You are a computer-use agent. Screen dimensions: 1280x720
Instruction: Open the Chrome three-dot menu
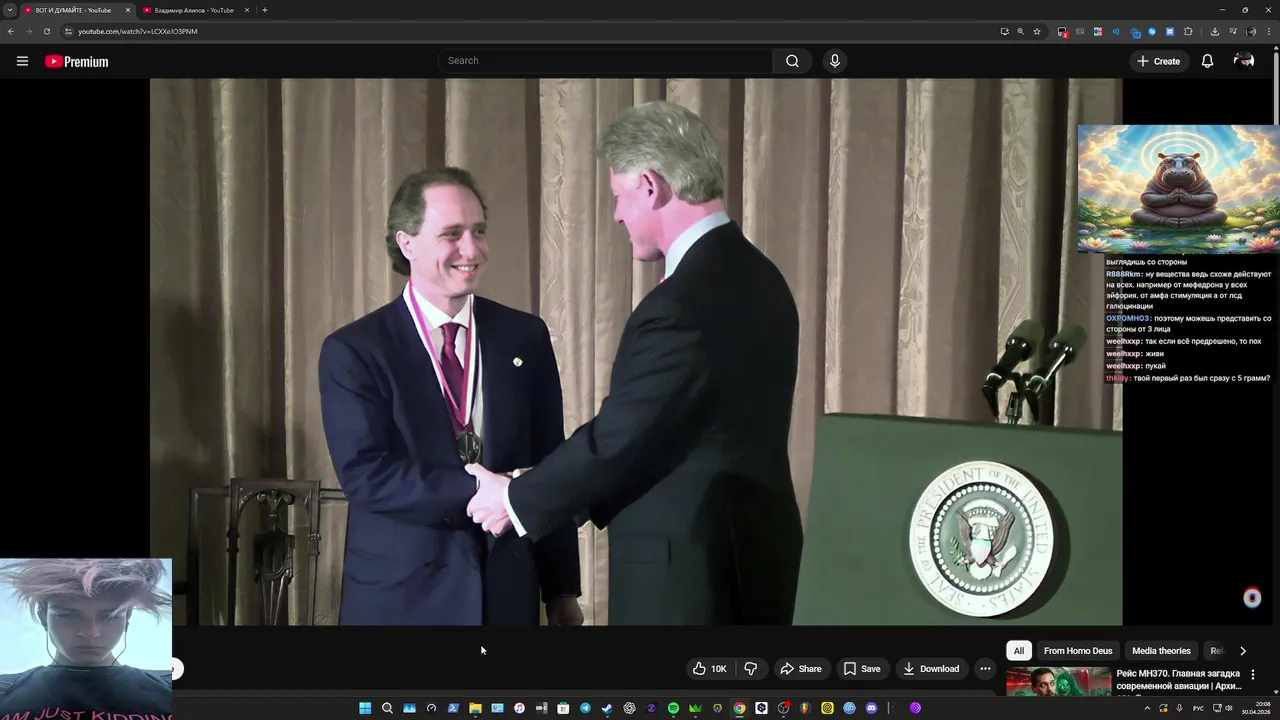(1269, 31)
